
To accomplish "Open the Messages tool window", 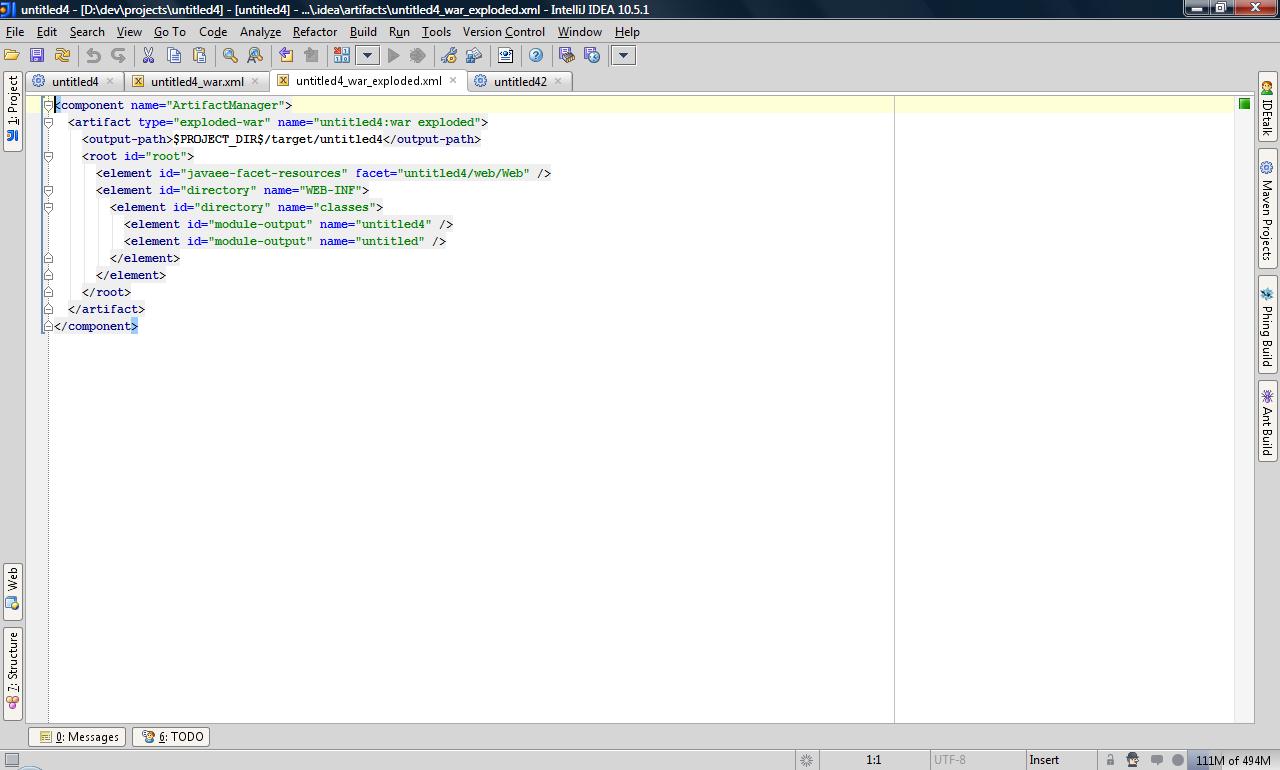I will [78, 737].
